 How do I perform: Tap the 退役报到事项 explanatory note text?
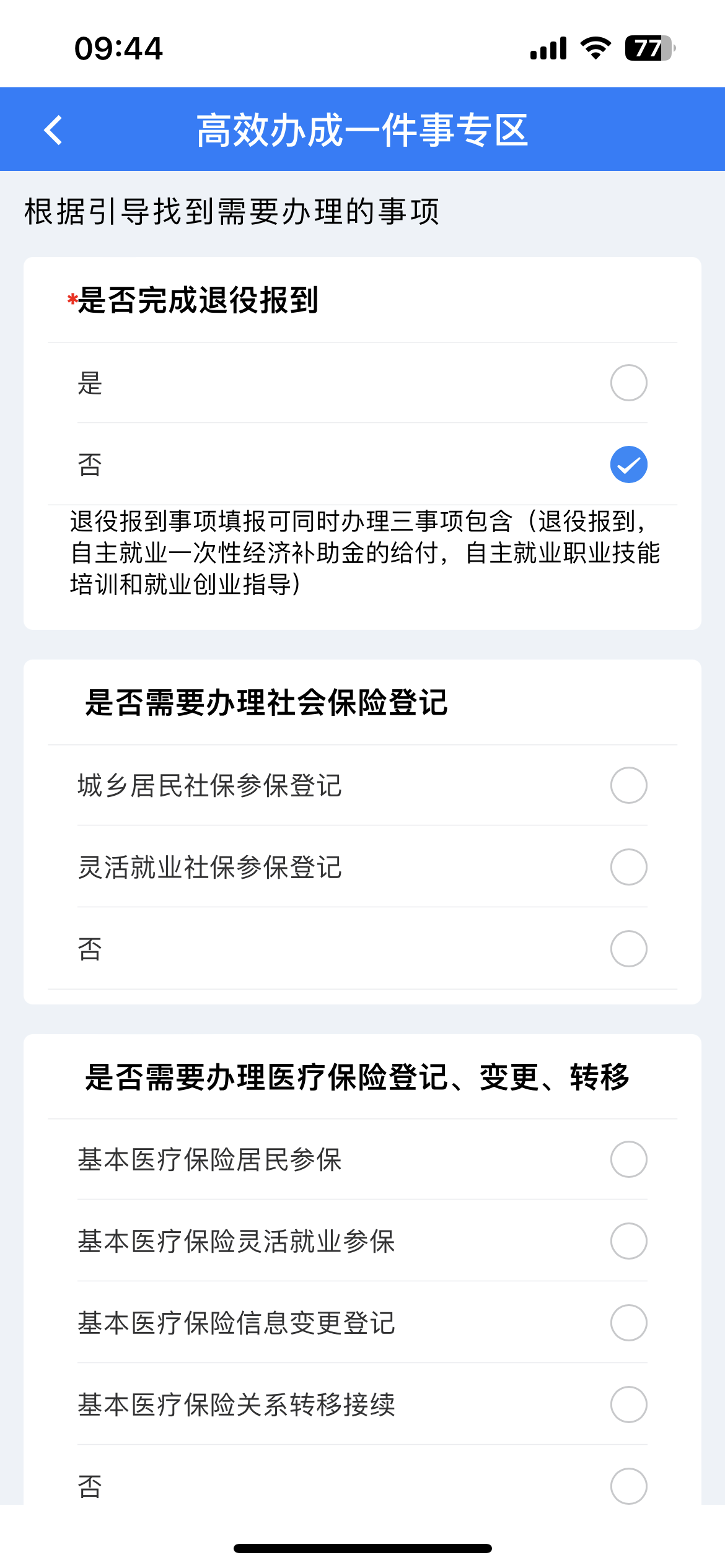(364, 552)
